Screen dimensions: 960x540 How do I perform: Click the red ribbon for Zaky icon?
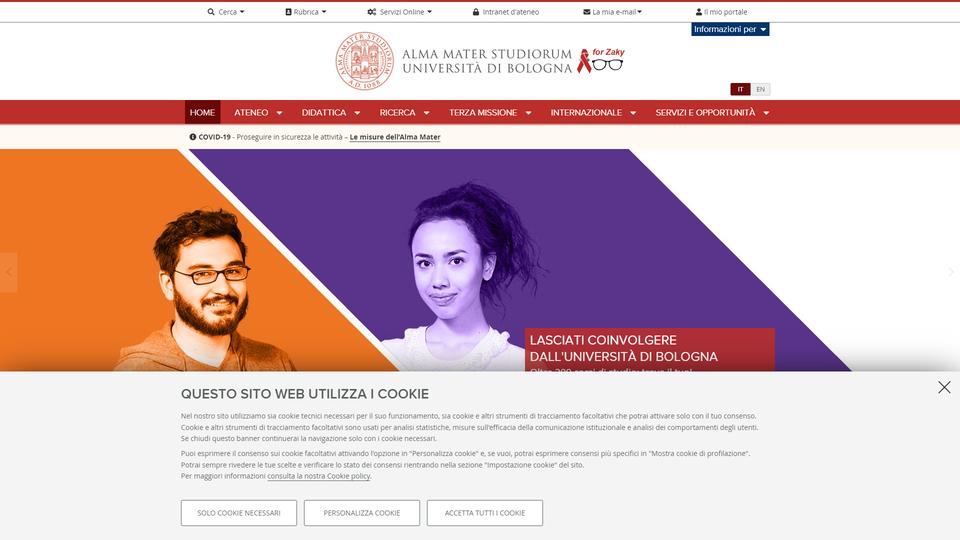click(585, 61)
